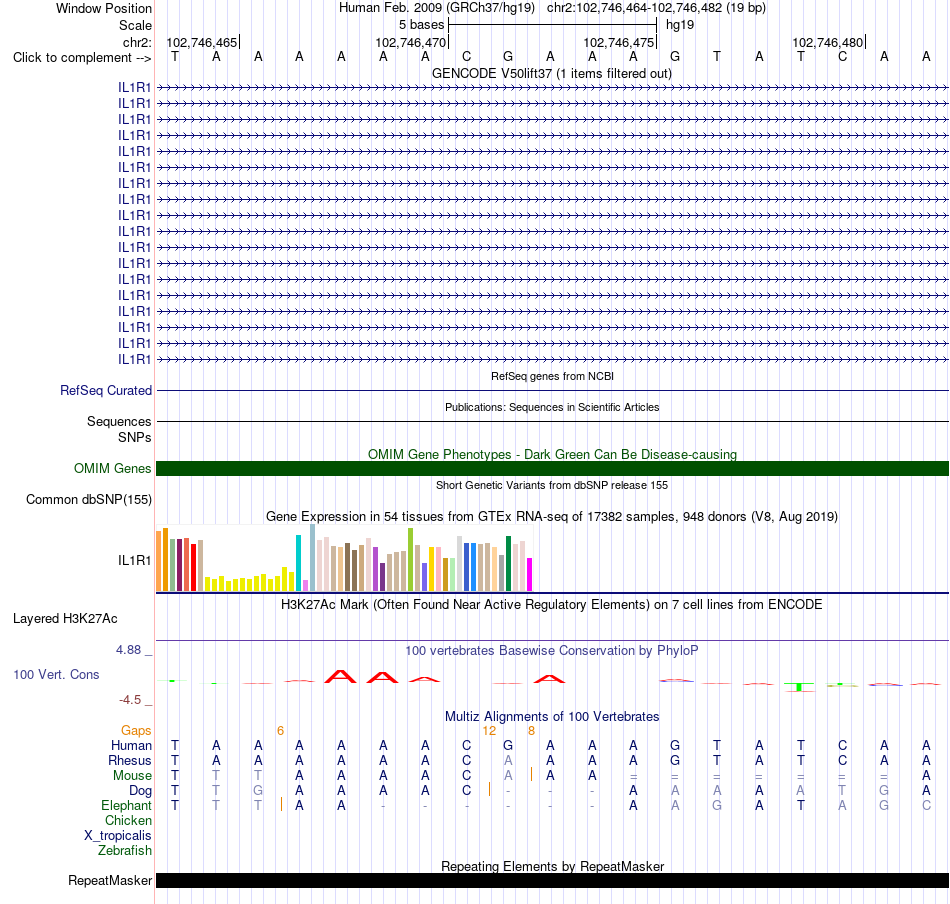Click the black RepeatMasker bar
This screenshot has width=950, height=904.
pos(552,881)
